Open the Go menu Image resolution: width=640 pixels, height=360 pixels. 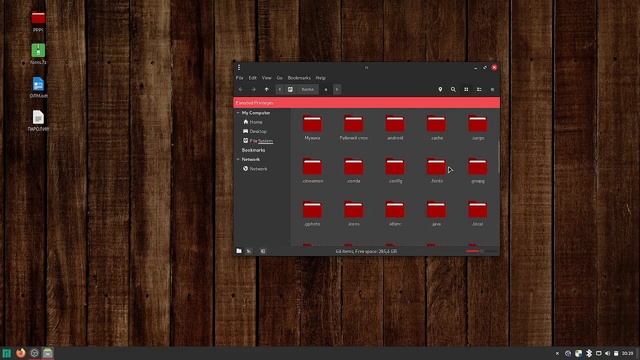[x=280, y=78]
